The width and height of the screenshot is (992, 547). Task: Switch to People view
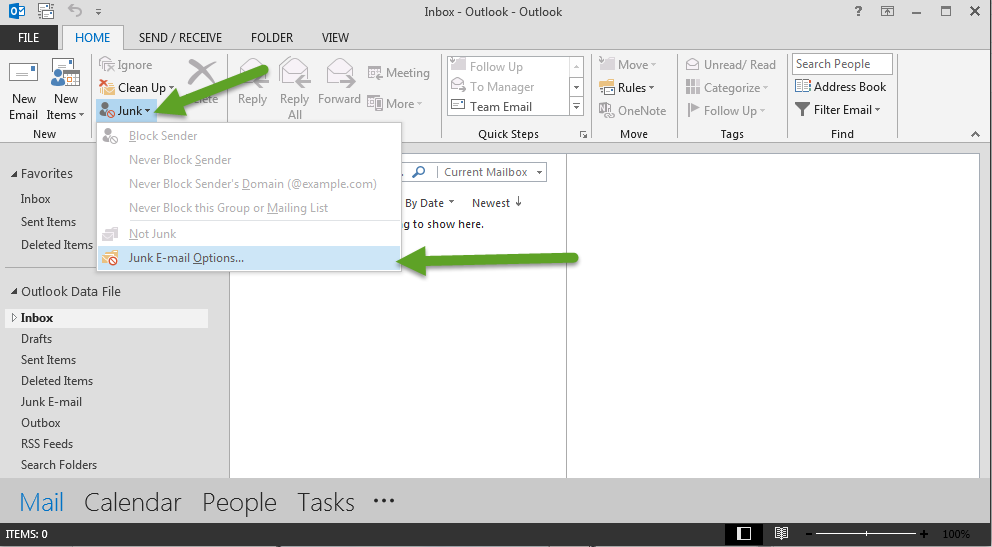(239, 503)
